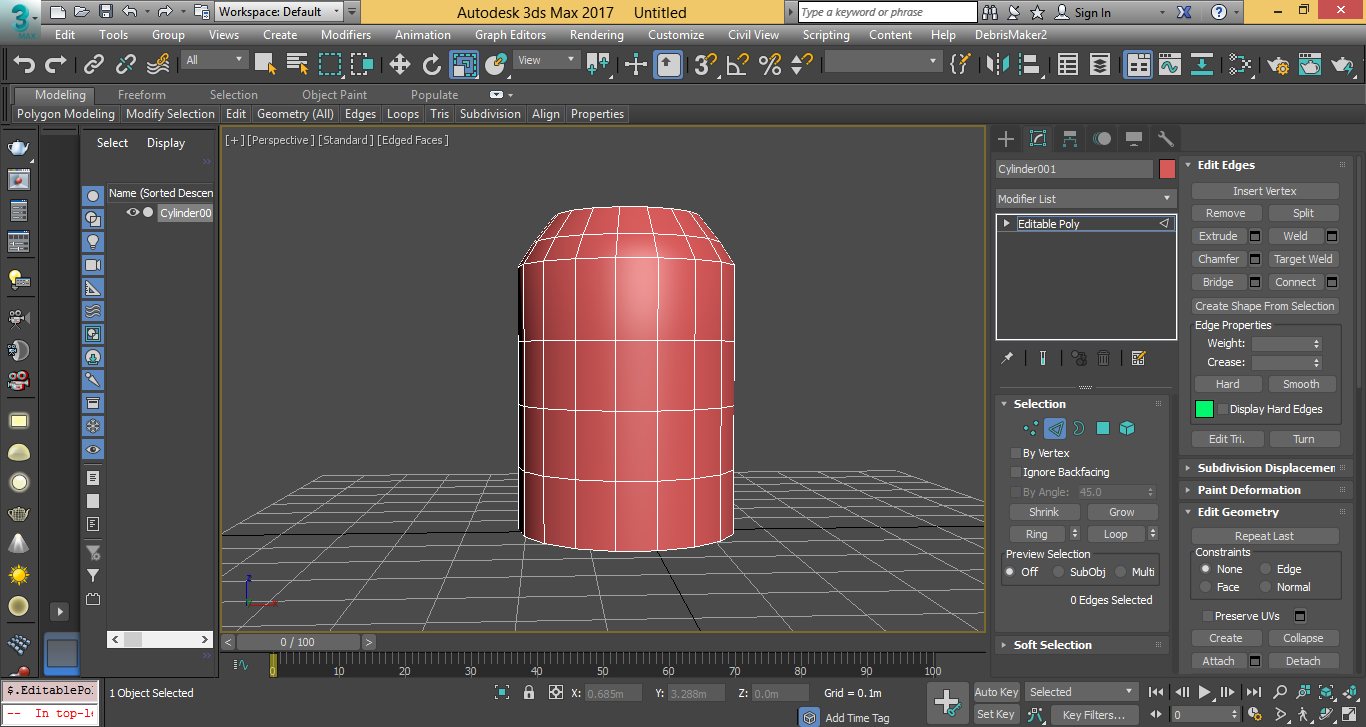Select Polygon sub-object level icon
Screen dimensions: 1366x727
point(1103,428)
